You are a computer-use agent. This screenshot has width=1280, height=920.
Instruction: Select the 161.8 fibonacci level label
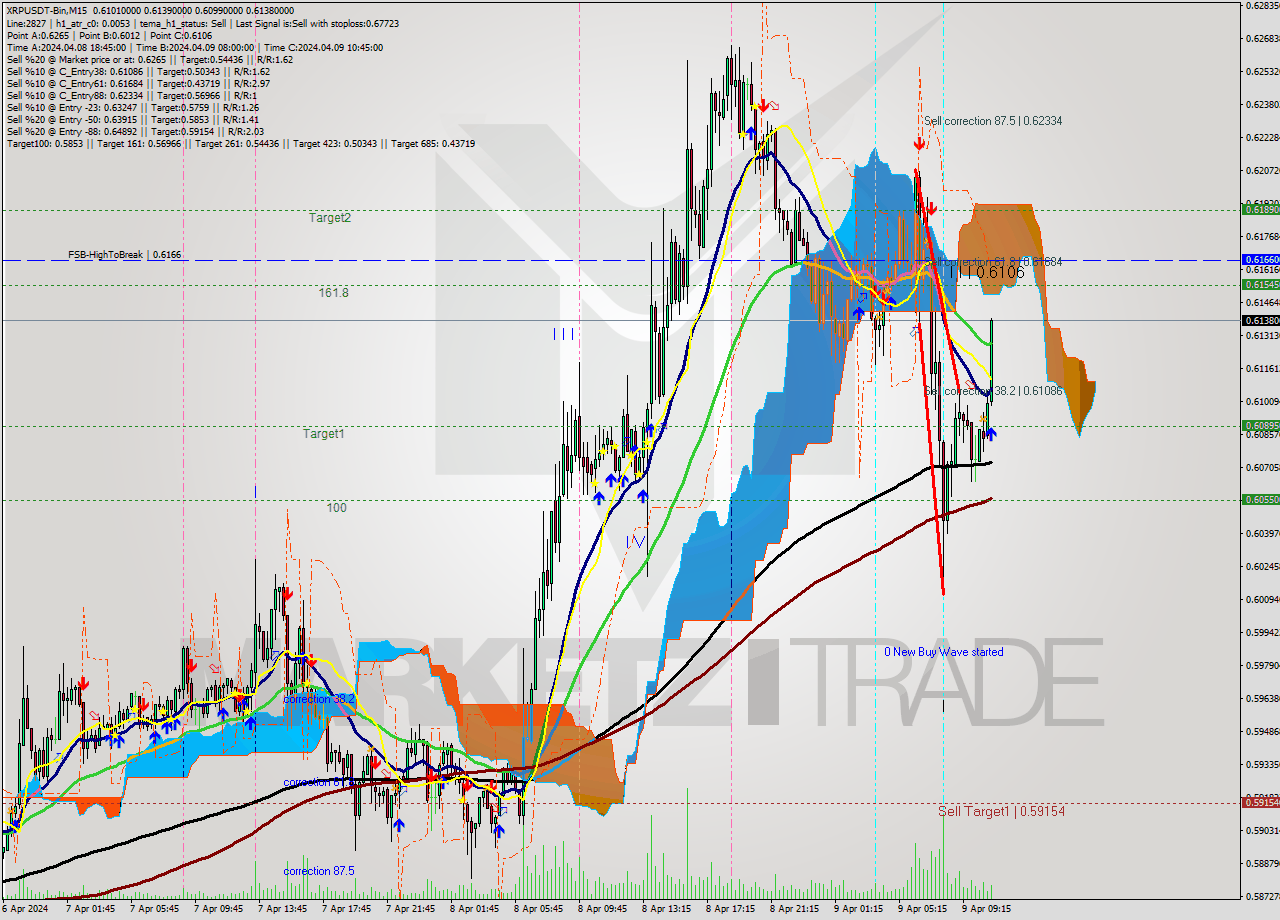333,293
